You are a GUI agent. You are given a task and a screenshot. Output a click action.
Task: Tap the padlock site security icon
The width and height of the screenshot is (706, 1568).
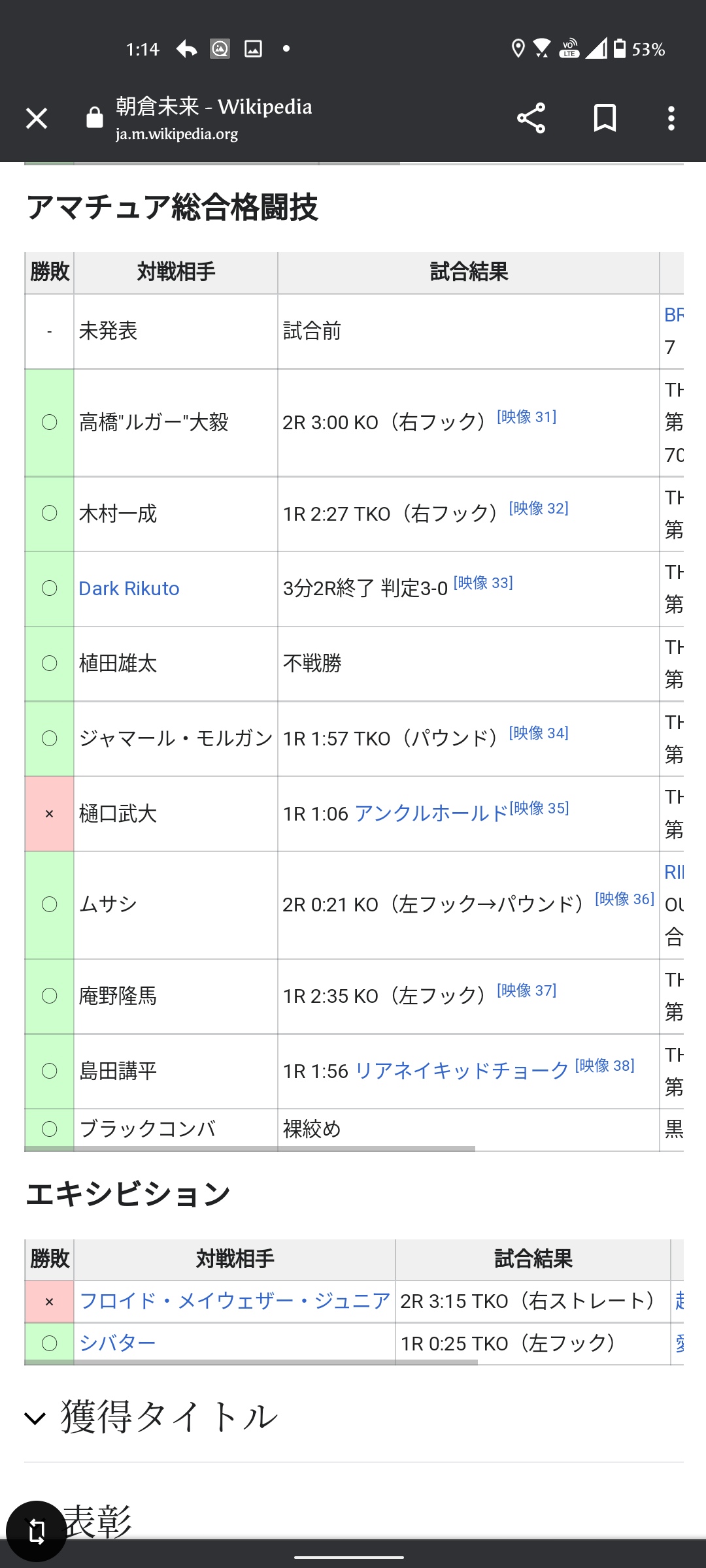click(95, 118)
